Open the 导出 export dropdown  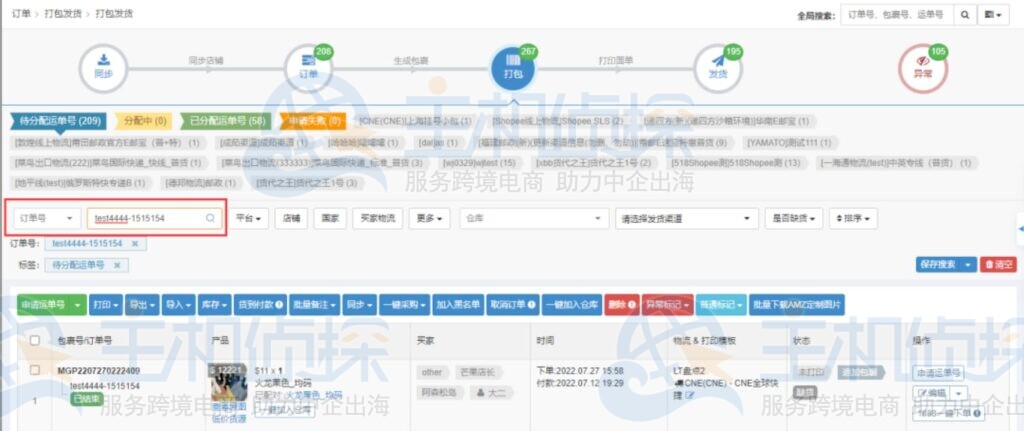(x=142, y=304)
